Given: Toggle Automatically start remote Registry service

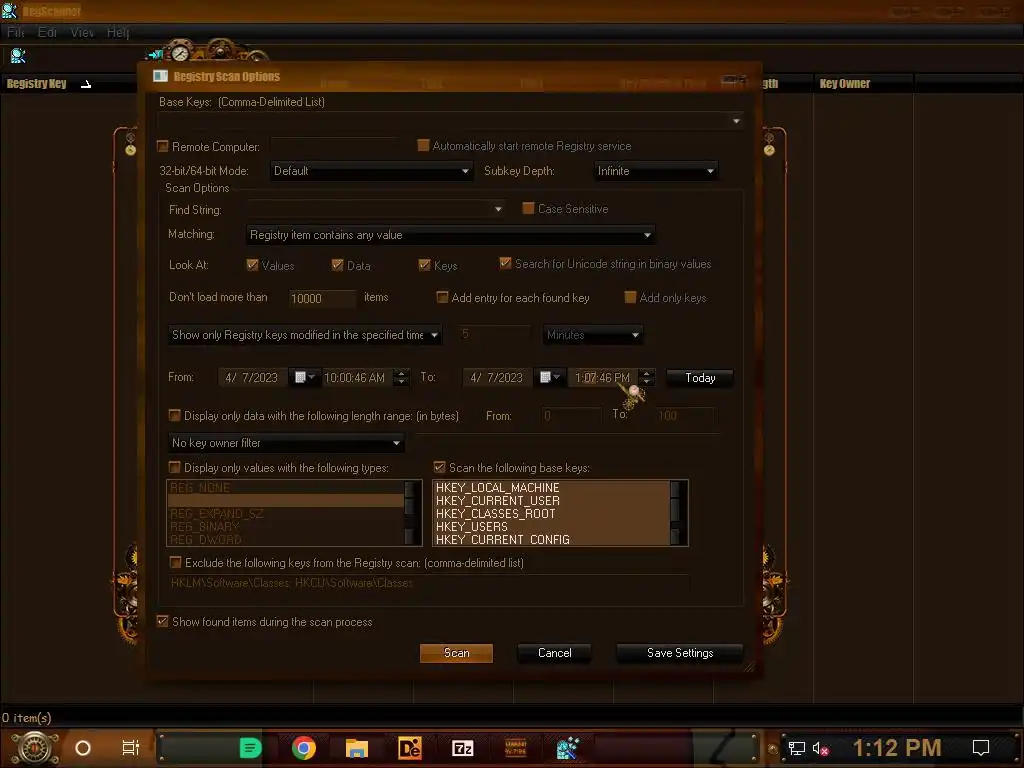Looking at the screenshot, I should click(x=423, y=145).
